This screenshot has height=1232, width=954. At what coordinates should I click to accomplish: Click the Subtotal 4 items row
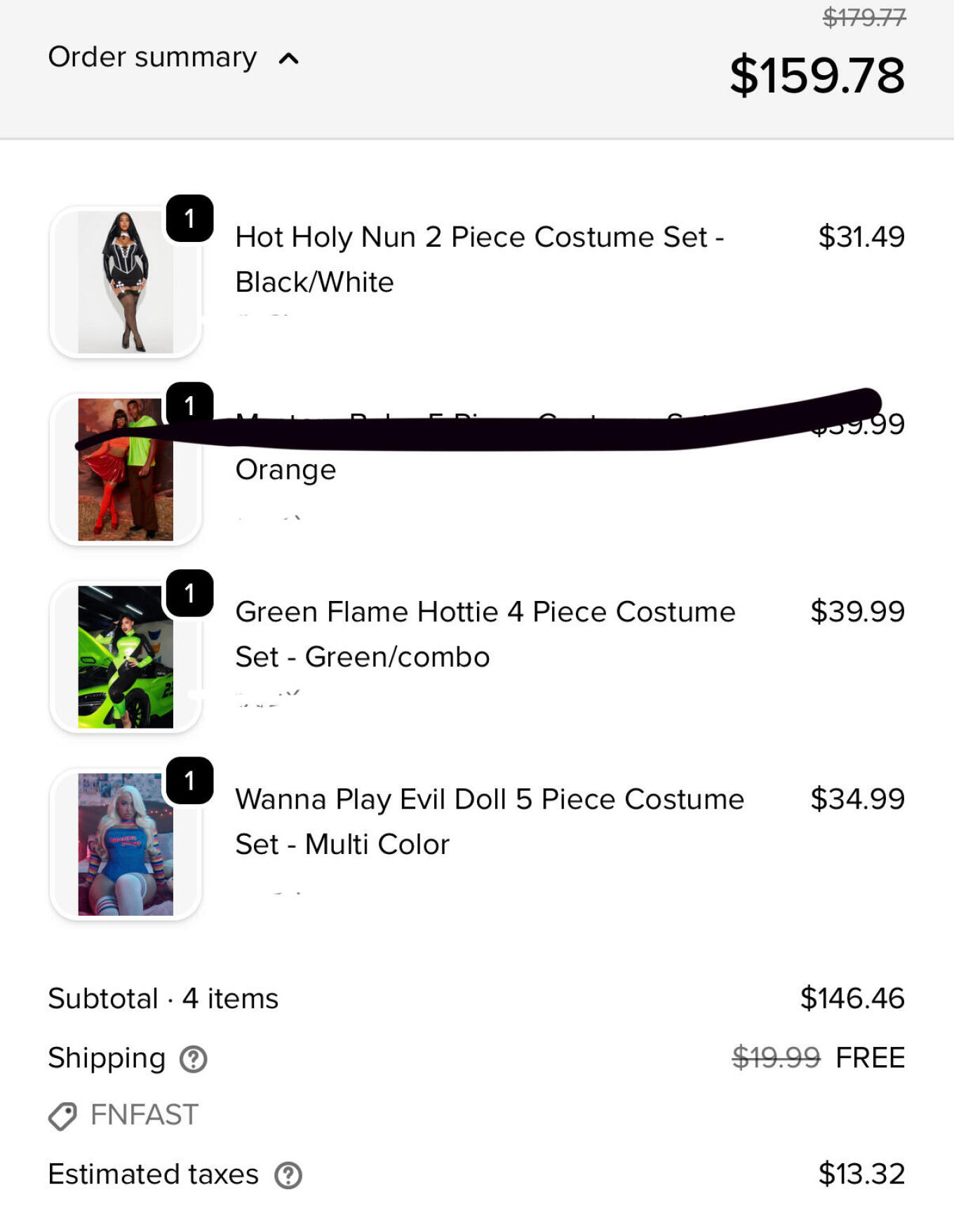tap(163, 999)
